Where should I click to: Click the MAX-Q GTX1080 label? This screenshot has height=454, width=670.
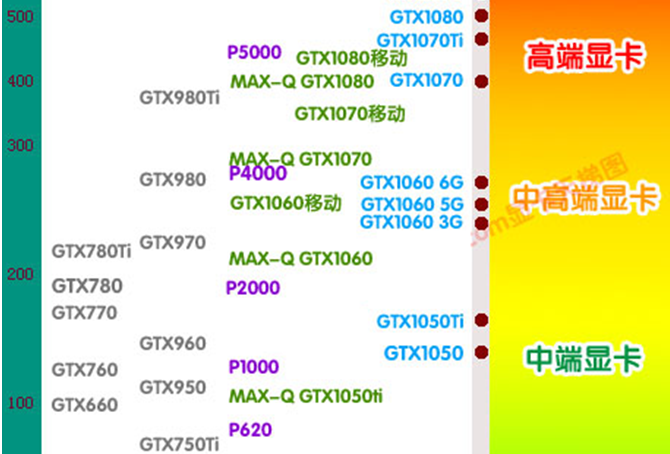point(303,82)
